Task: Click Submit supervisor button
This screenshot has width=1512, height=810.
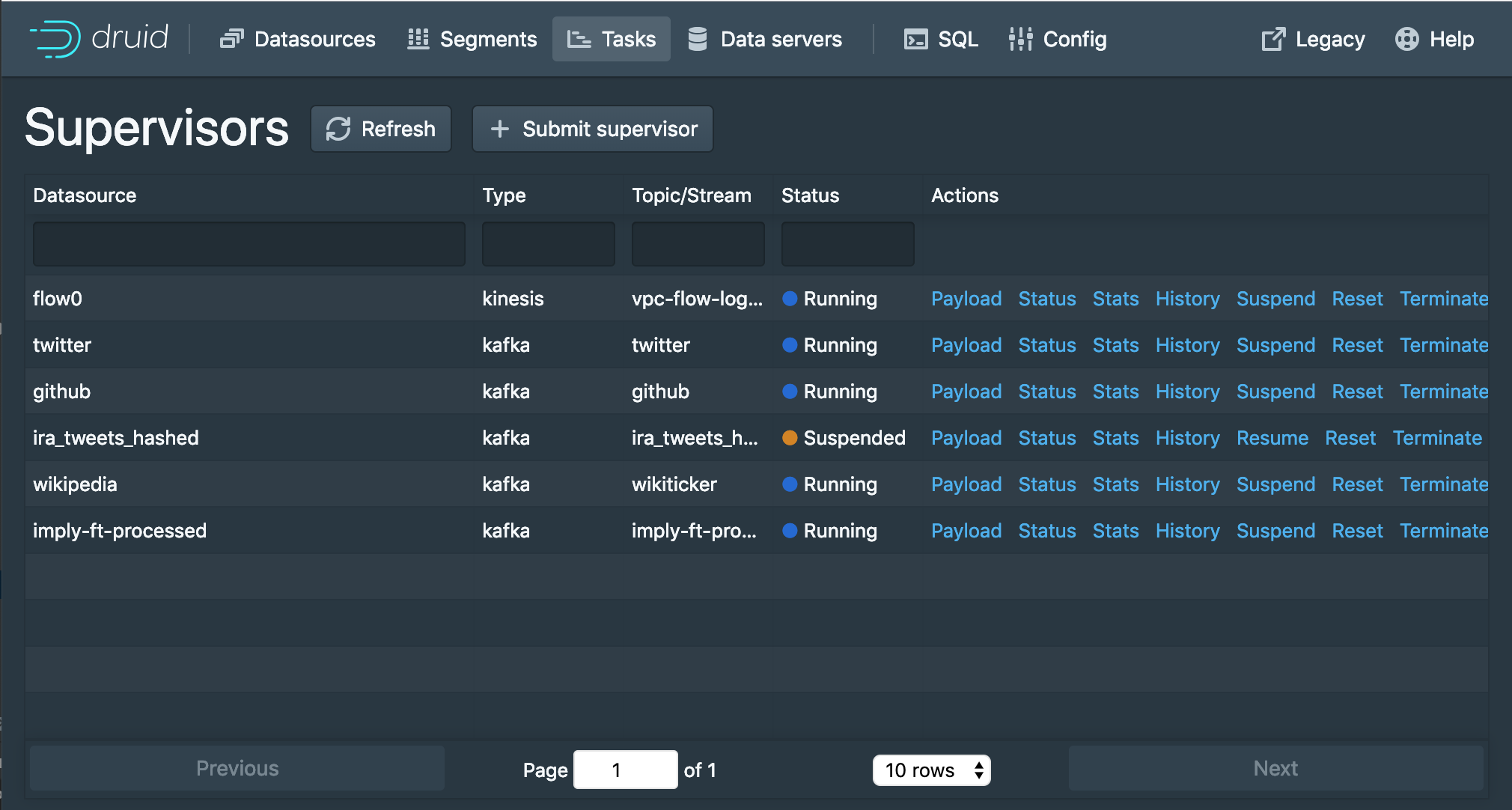Action: point(593,129)
